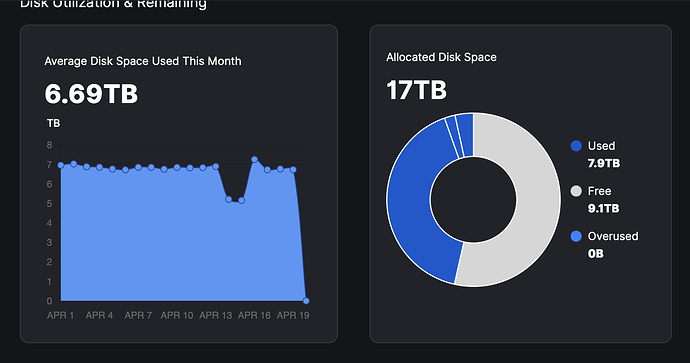Viewport: 690px width, 363px height.
Task: Click the APR 19 axis label
Action: [293, 315]
